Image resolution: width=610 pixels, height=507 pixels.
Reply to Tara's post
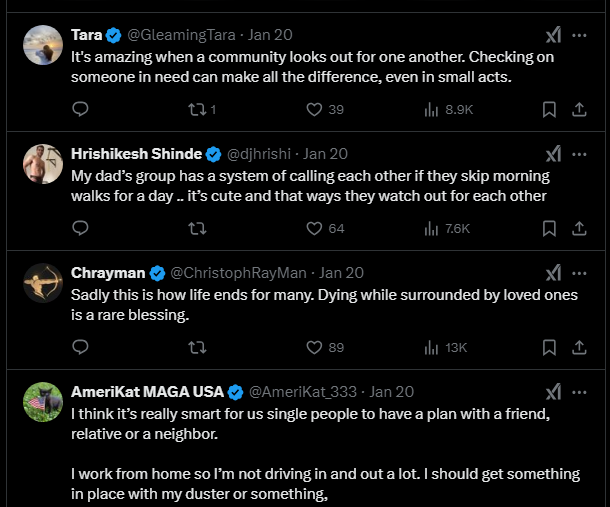pos(81,109)
